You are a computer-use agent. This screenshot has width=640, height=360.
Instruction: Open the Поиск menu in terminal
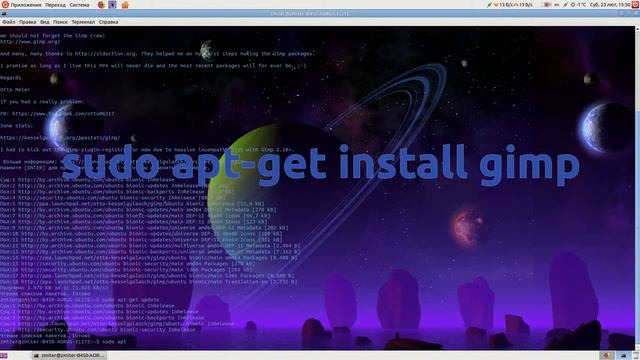point(60,22)
